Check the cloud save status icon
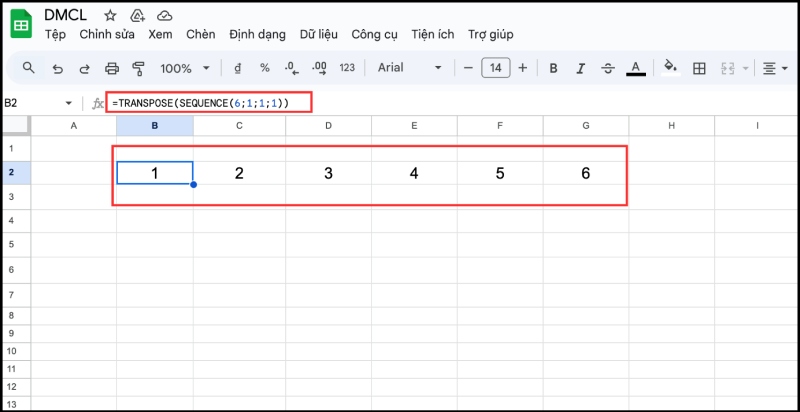 [x=164, y=16]
